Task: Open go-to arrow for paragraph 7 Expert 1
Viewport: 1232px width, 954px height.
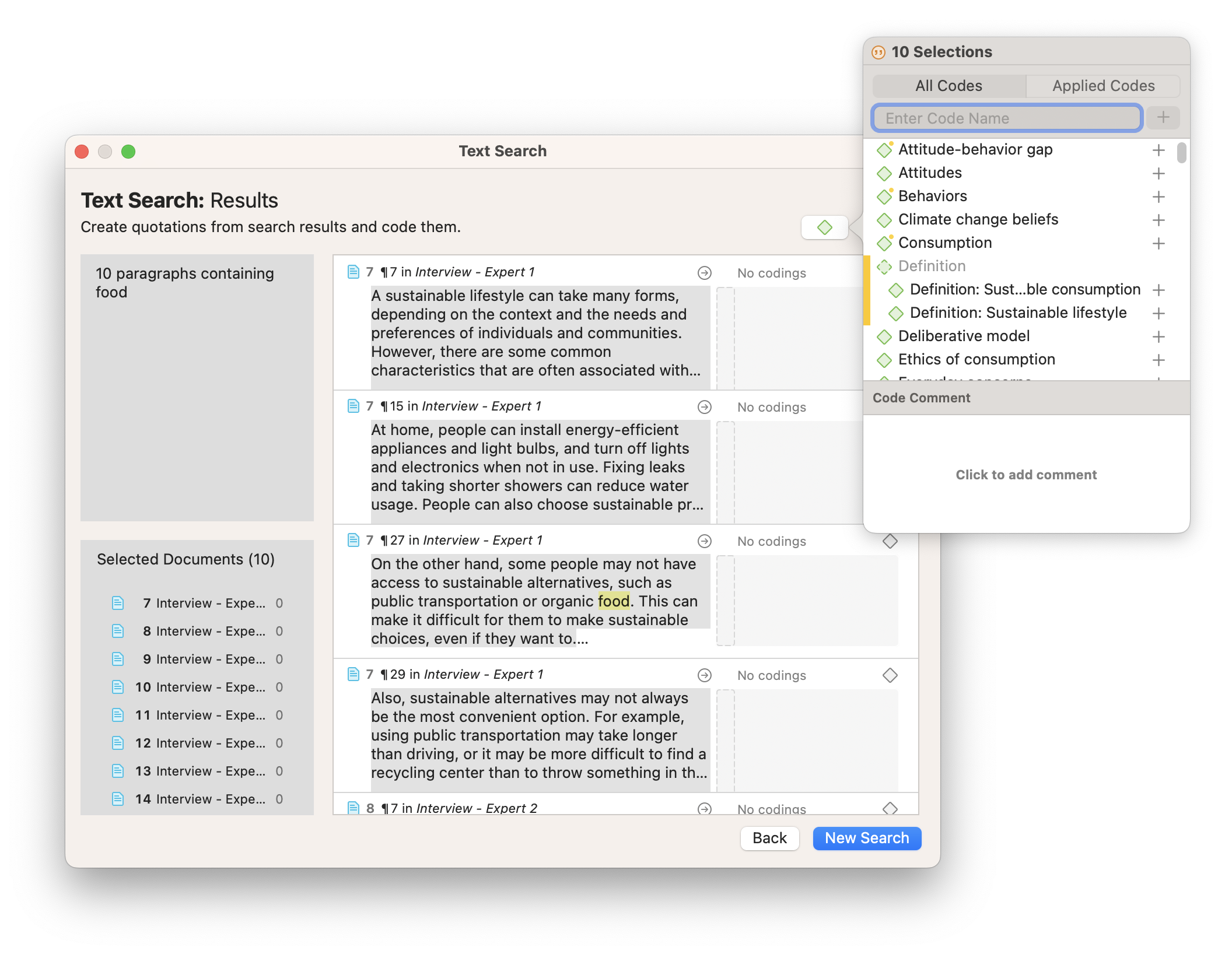Action: pos(705,273)
